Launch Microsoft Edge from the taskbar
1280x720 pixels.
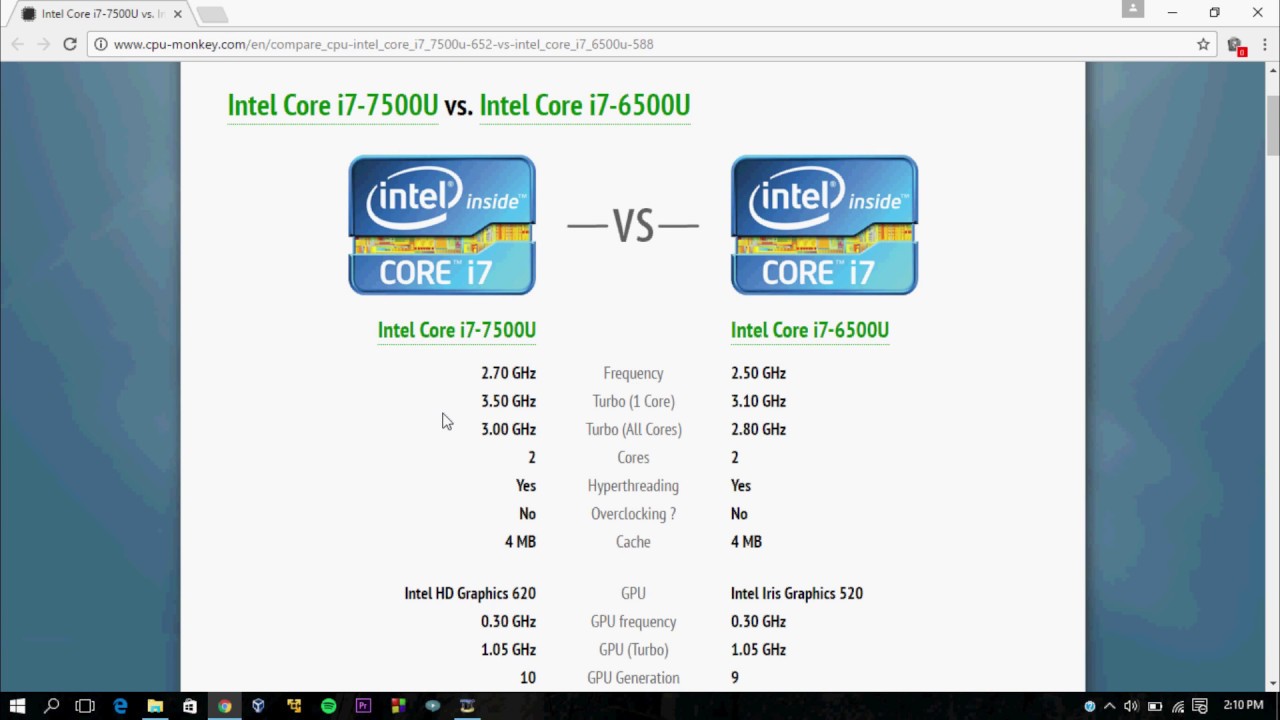click(x=120, y=706)
